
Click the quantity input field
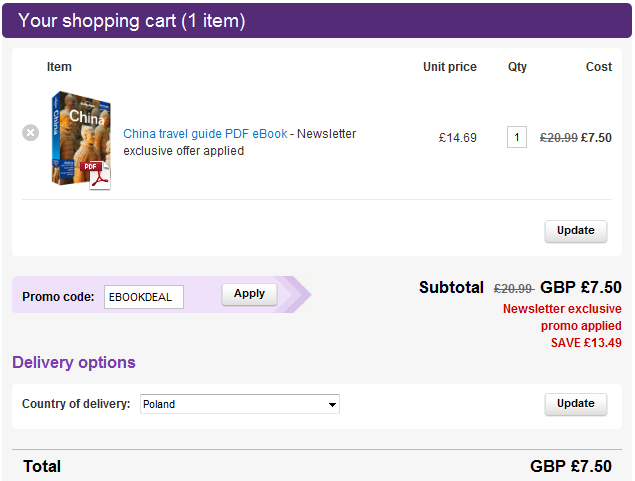coord(517,137)
